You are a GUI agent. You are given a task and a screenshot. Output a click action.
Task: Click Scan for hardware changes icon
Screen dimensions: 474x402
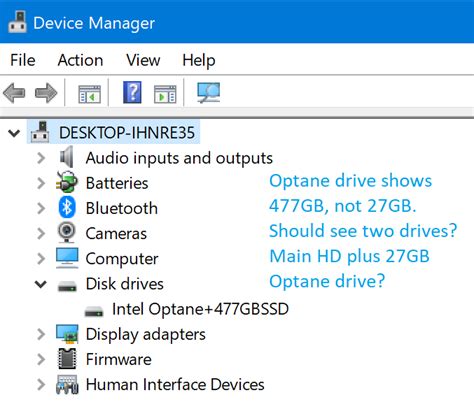pos(209,93)
